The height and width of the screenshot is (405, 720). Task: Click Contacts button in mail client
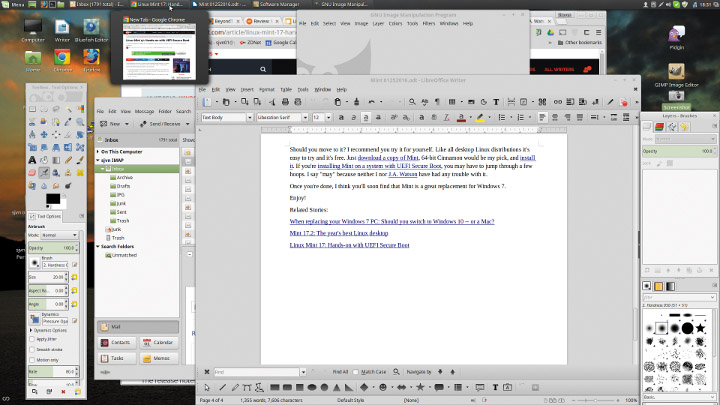pos(117,343)
